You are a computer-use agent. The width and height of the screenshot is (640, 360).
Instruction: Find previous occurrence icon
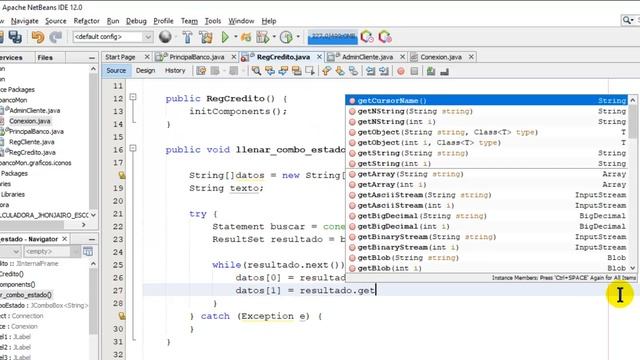tap(270, 71)
